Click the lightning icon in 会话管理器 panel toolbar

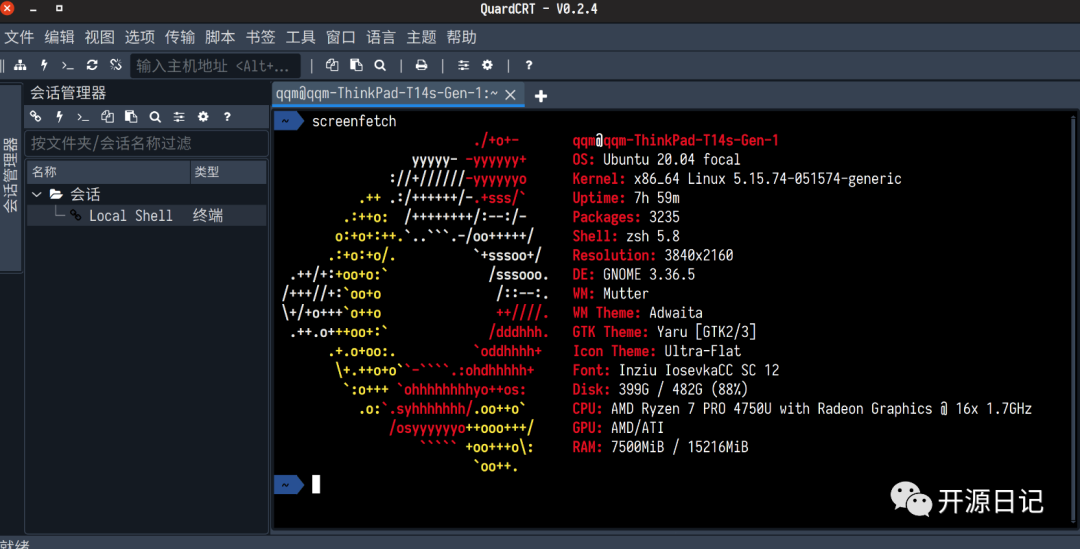(60, 116)
